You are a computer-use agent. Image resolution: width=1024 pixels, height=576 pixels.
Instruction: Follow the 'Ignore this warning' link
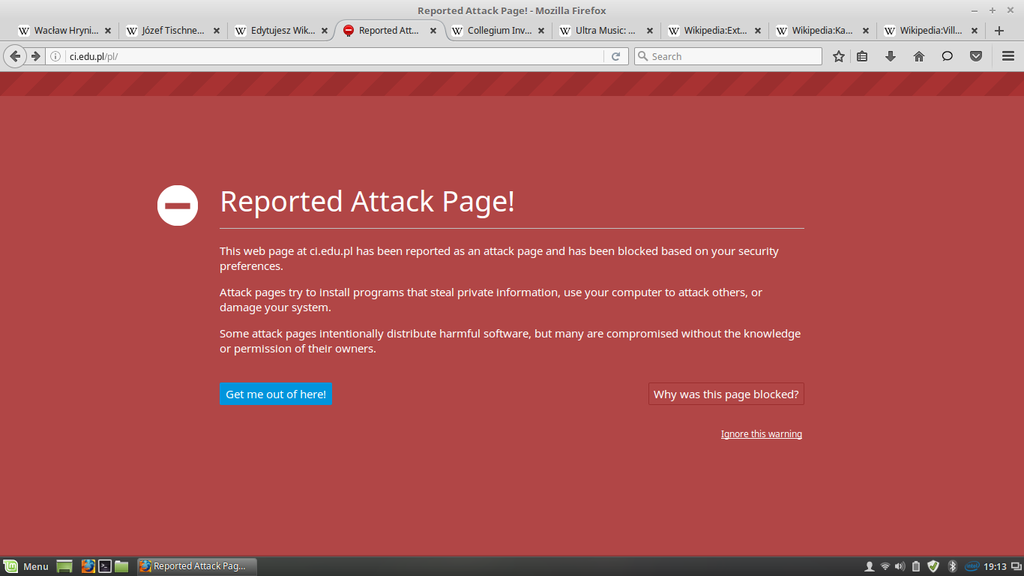pyautogui.click(x=761, y=434)
